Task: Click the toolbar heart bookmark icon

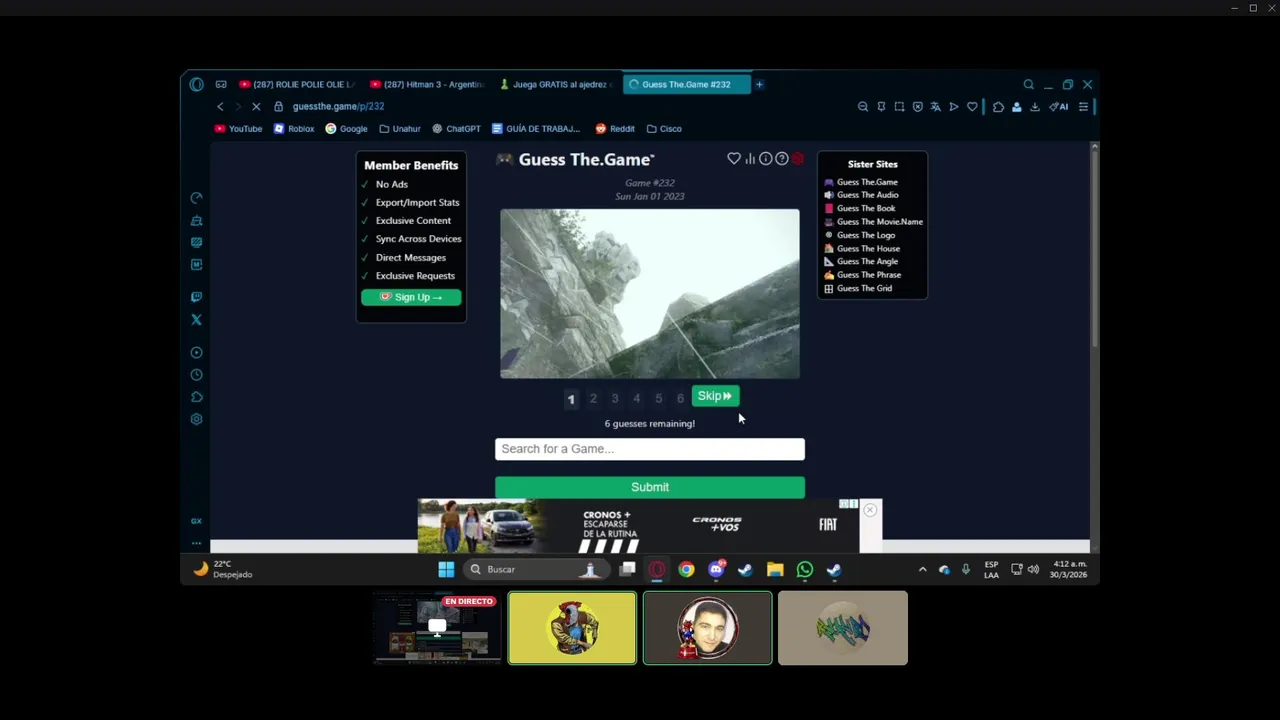Action: click(972, 107)
